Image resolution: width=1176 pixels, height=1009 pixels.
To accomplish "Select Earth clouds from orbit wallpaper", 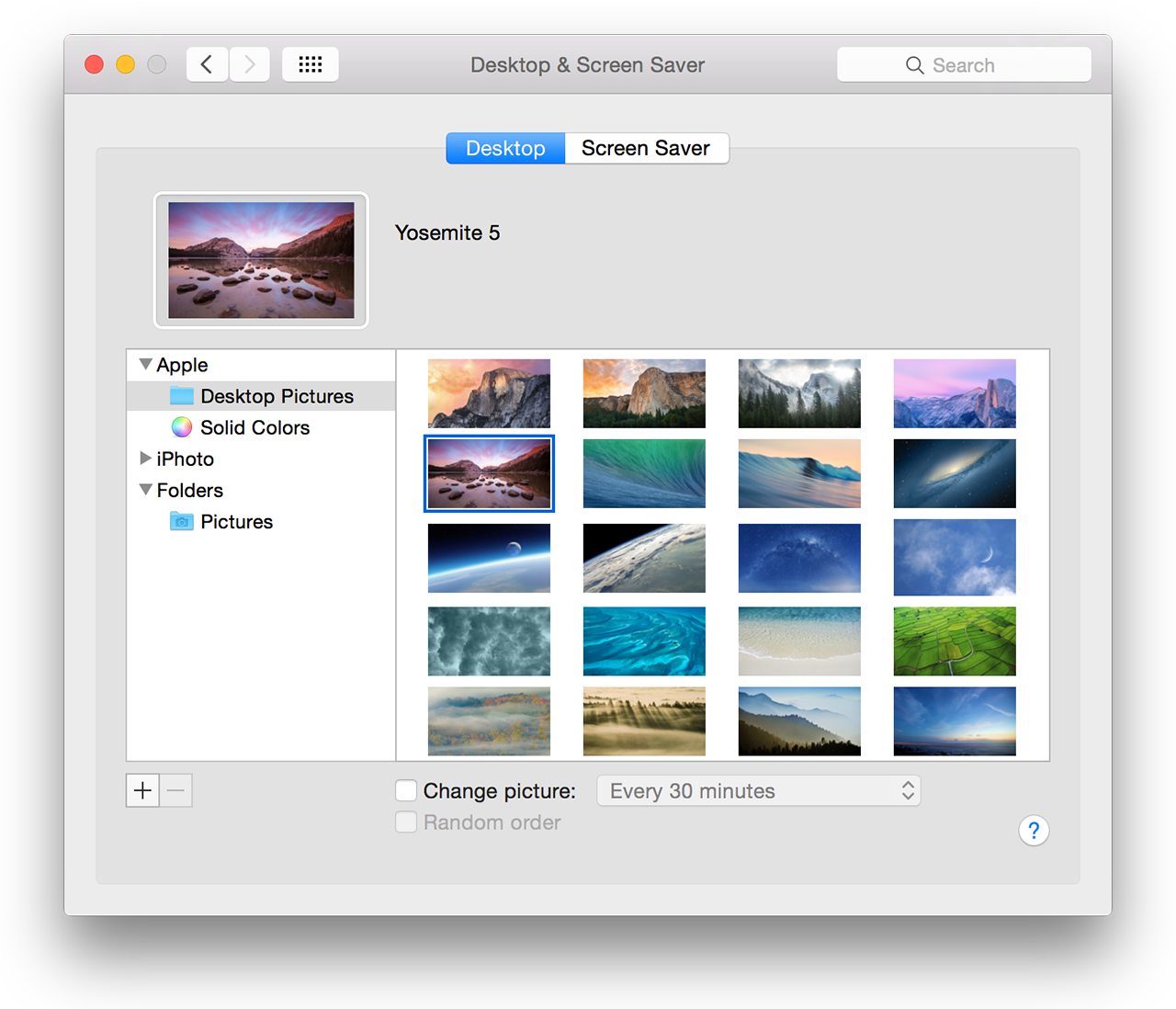I will (x=644, y=558).
